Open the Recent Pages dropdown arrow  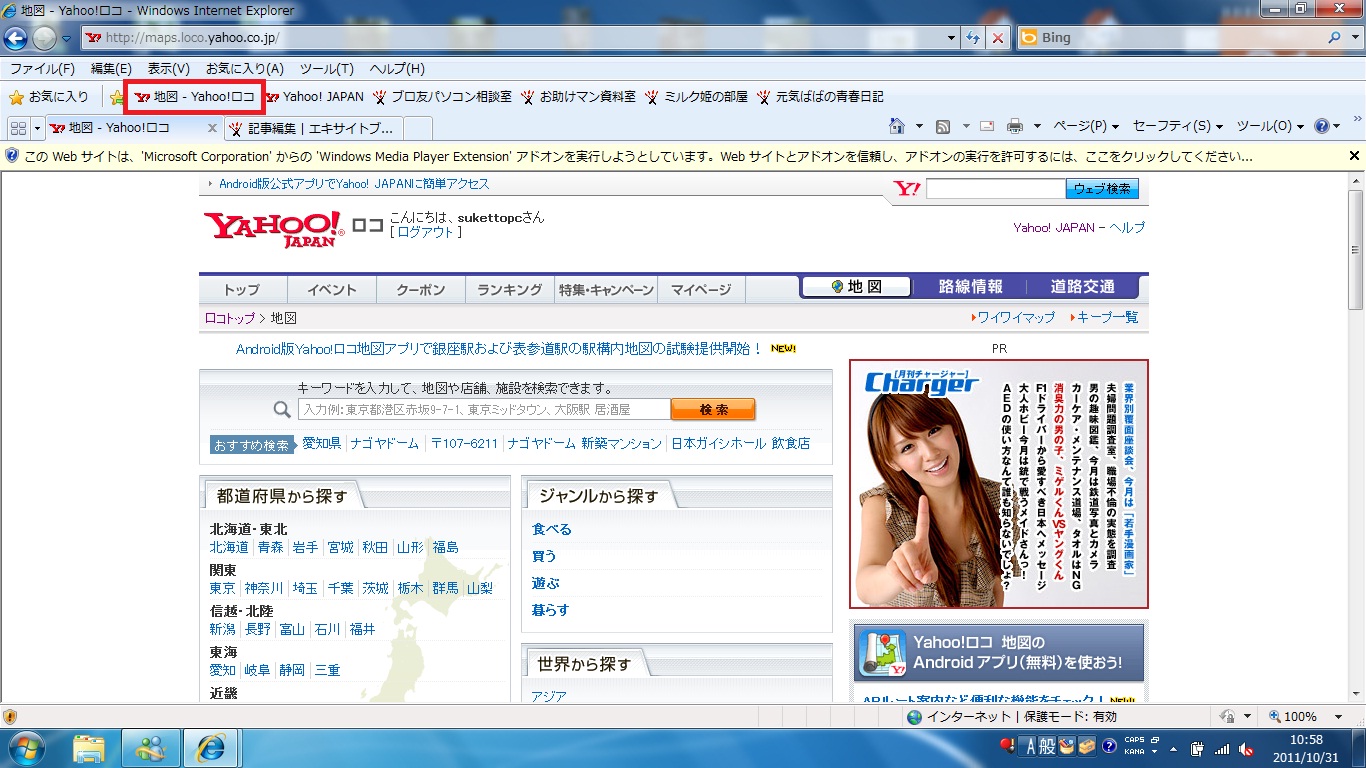[66, 38]
